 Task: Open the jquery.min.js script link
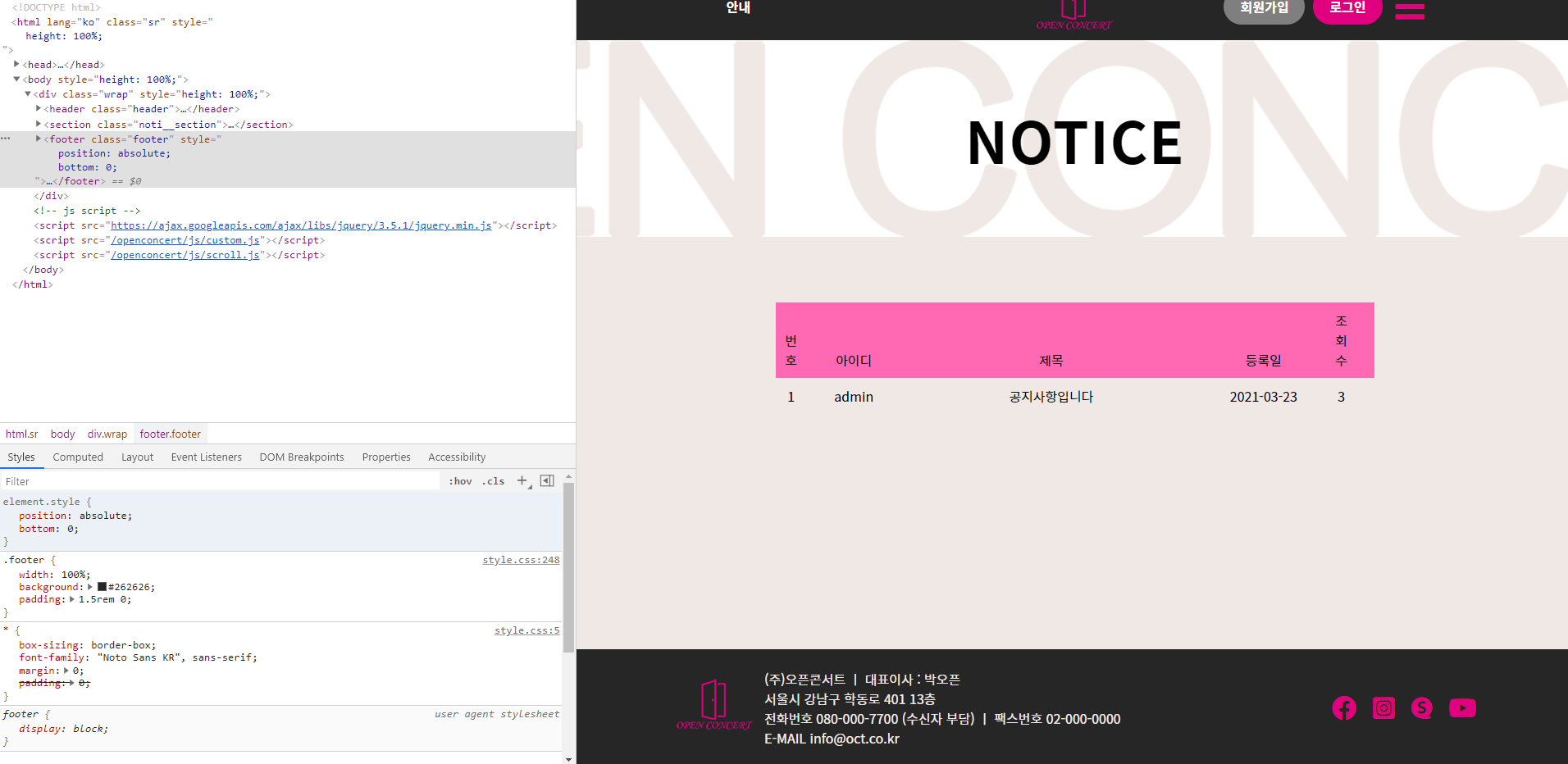pyautogui.click(x=301, y=225)
